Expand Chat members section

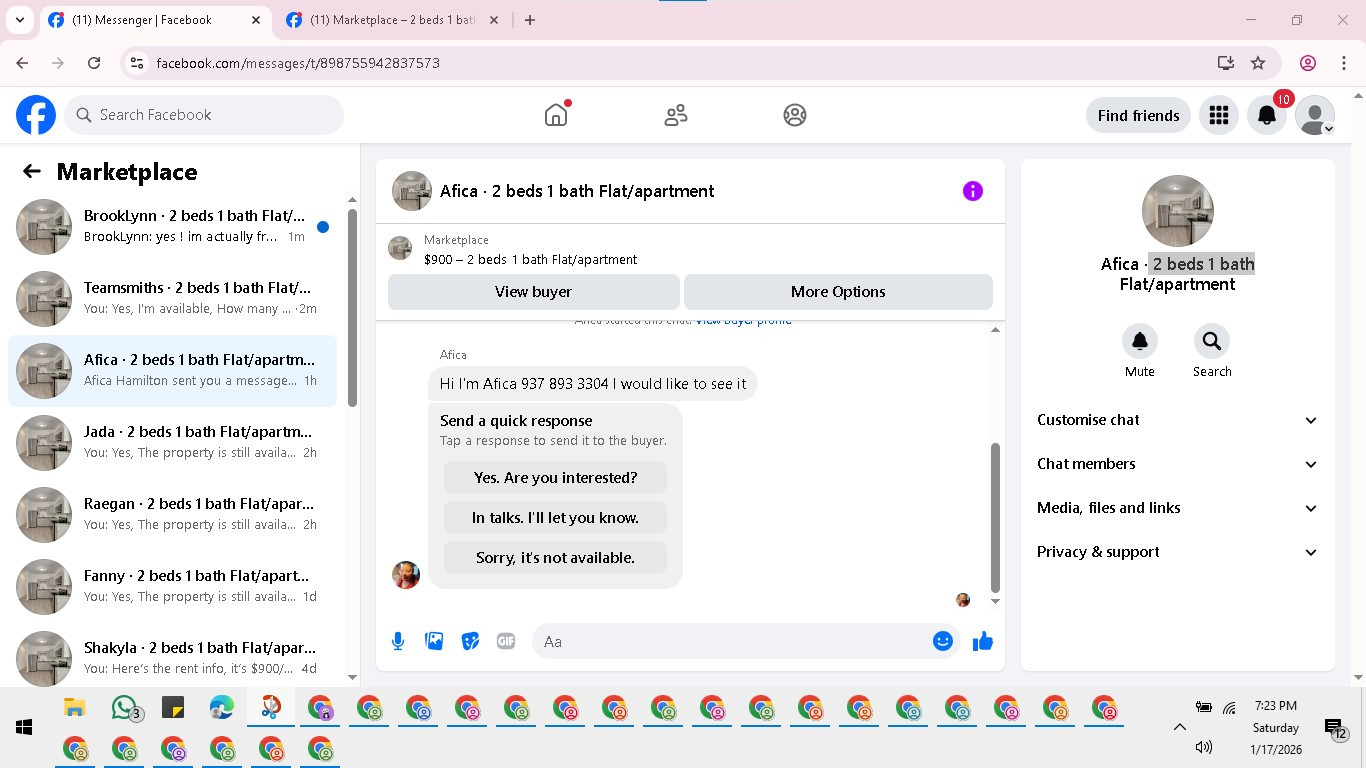(1178, 464)
